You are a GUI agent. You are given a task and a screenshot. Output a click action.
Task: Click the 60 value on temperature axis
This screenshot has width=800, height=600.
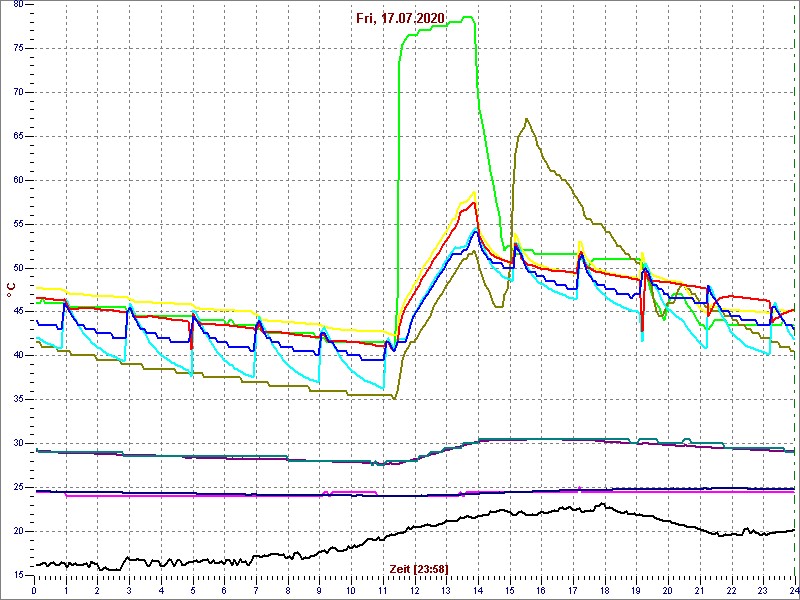pyautogui.click(x=18, y=180)
